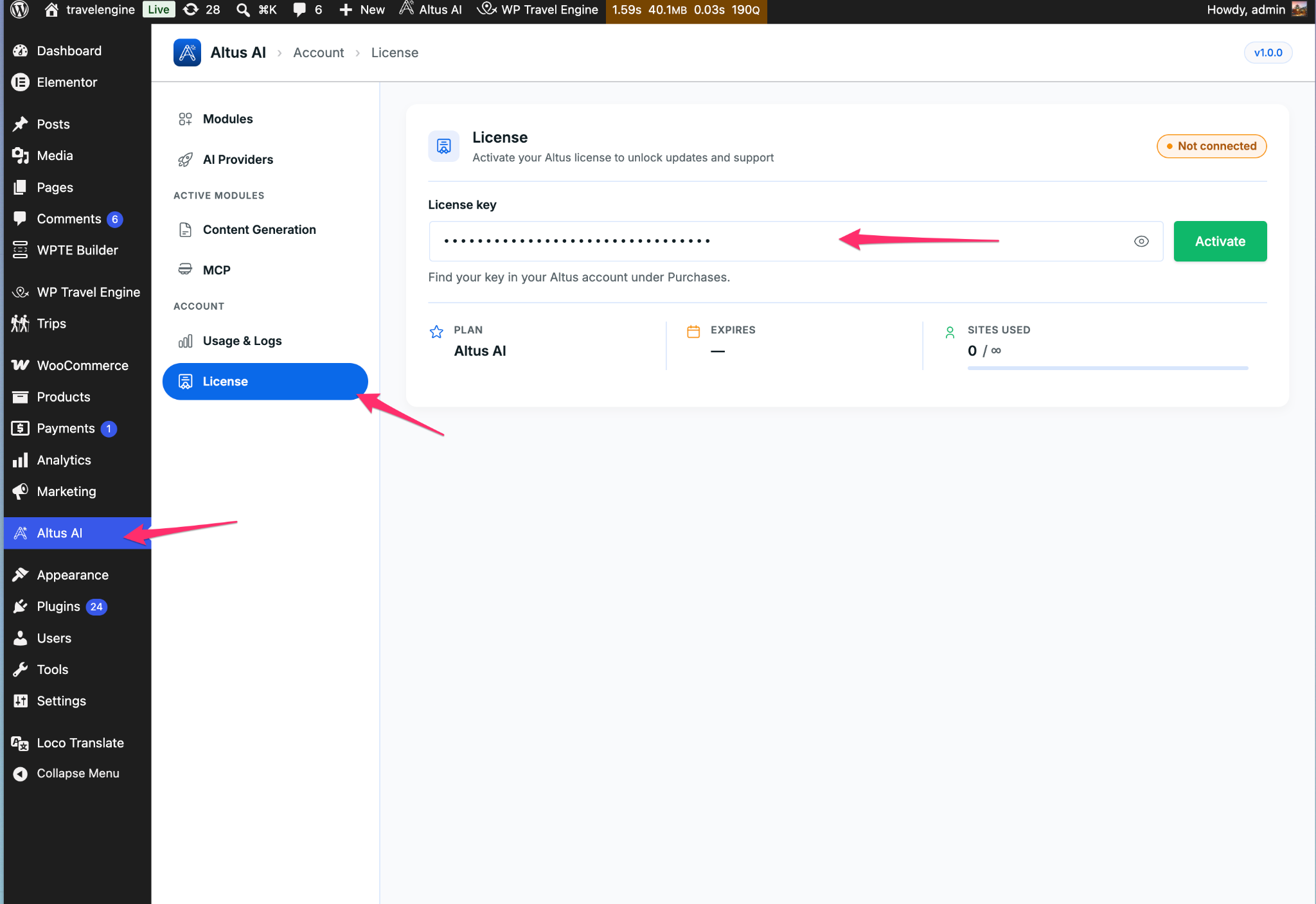Click the admin avatar thumbnail

(1299, 9)
